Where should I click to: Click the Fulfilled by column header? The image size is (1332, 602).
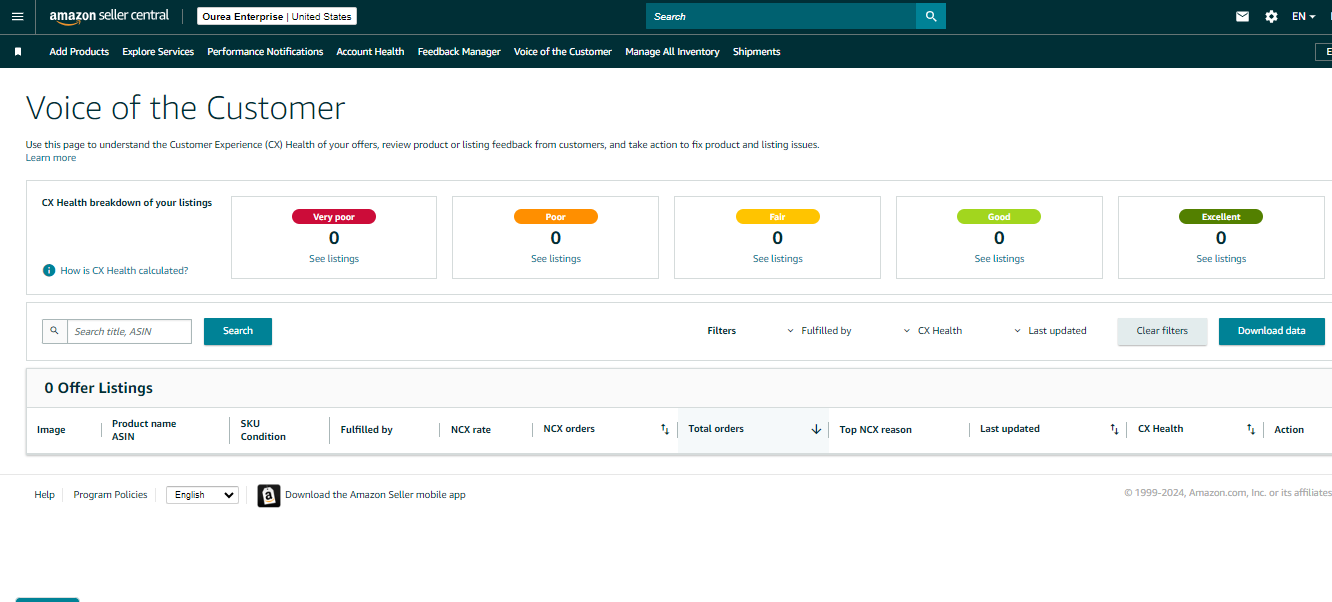[366, 430]
